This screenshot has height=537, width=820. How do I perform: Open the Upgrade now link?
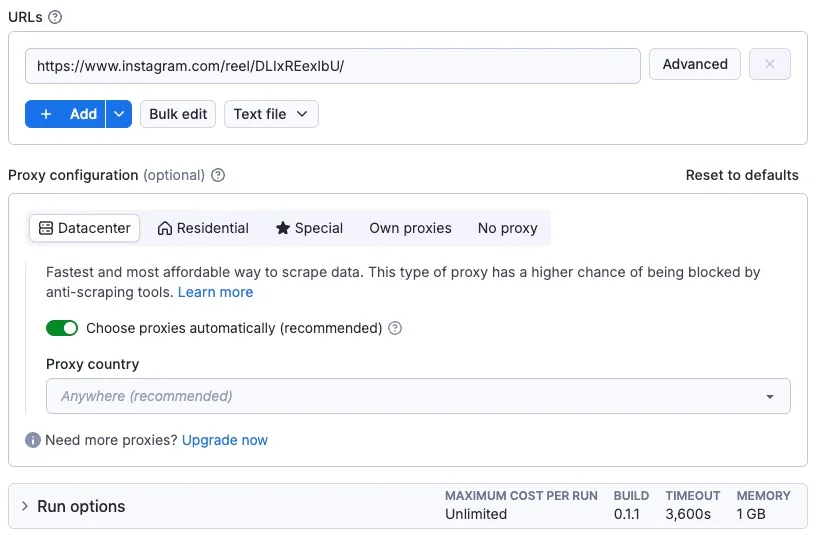coord(224,440)
